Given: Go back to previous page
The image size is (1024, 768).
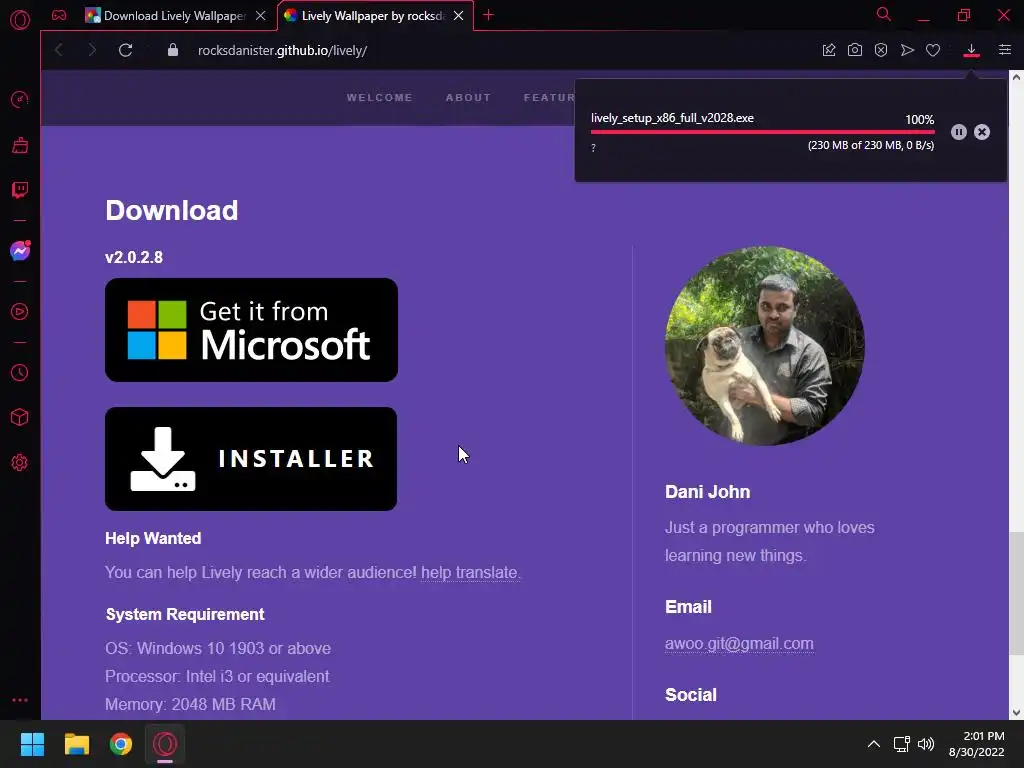Looking at the screenshot, I should 59,50.
